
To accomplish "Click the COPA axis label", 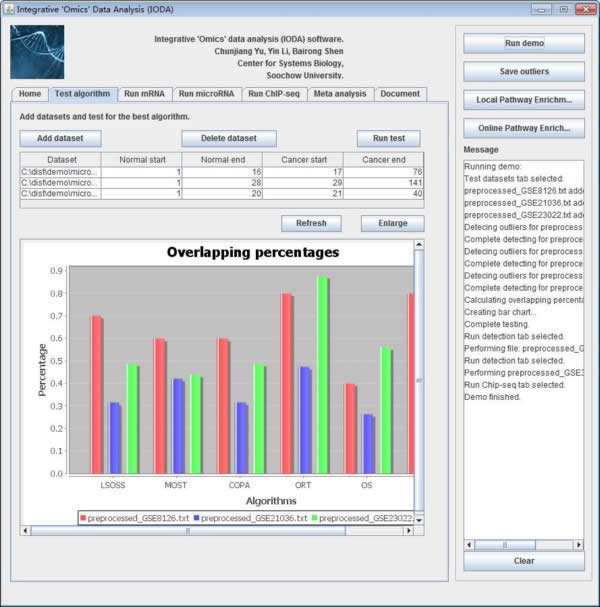I will (239, 485).
